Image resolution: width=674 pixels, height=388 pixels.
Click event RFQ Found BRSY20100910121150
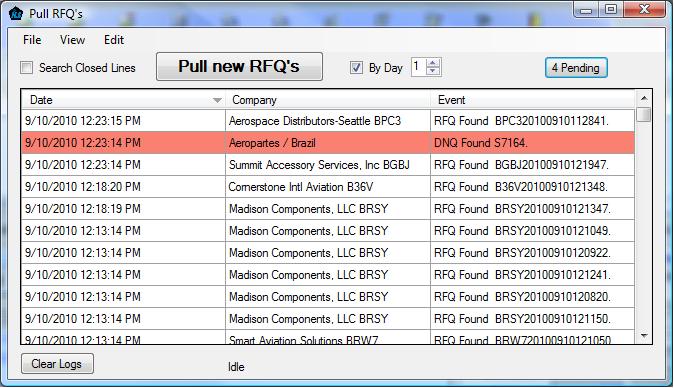533,318
